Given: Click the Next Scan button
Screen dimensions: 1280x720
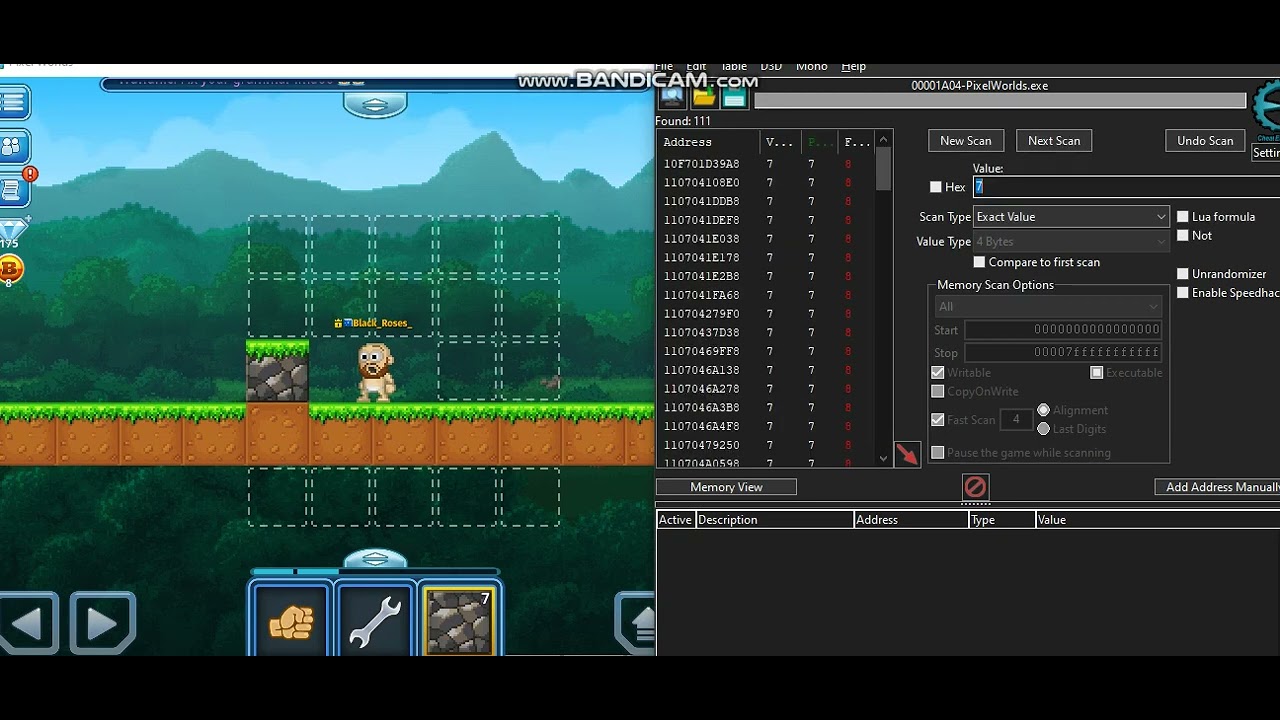Looking at the screenshot, I should click(x=1054, y=141).
